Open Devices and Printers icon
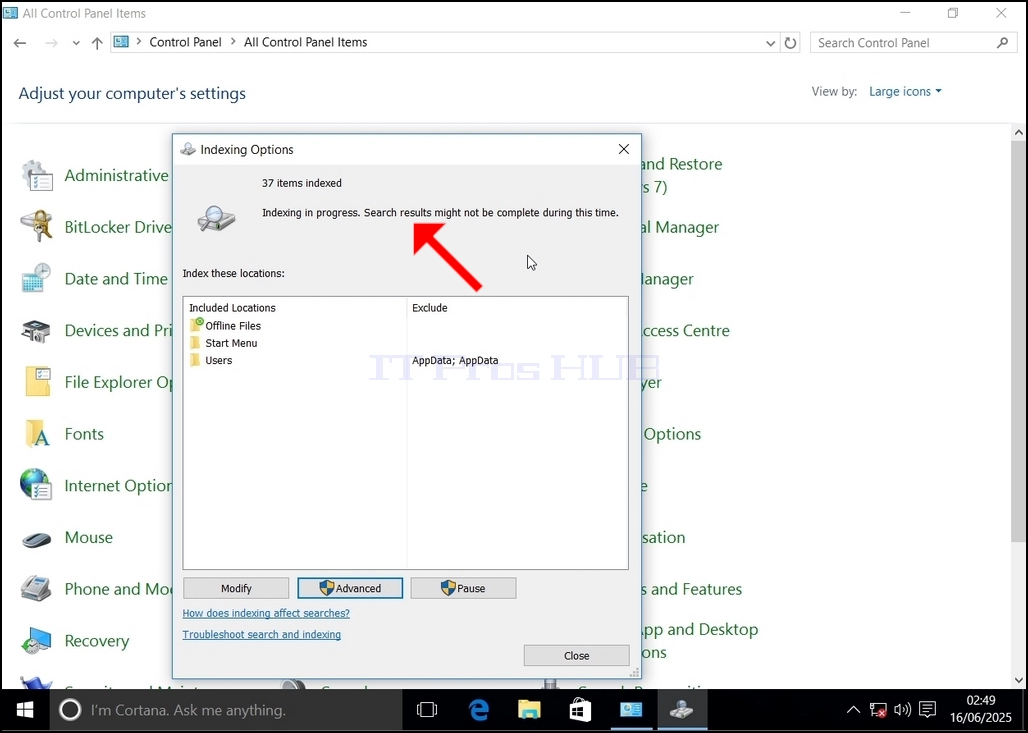 coord(37,330)
